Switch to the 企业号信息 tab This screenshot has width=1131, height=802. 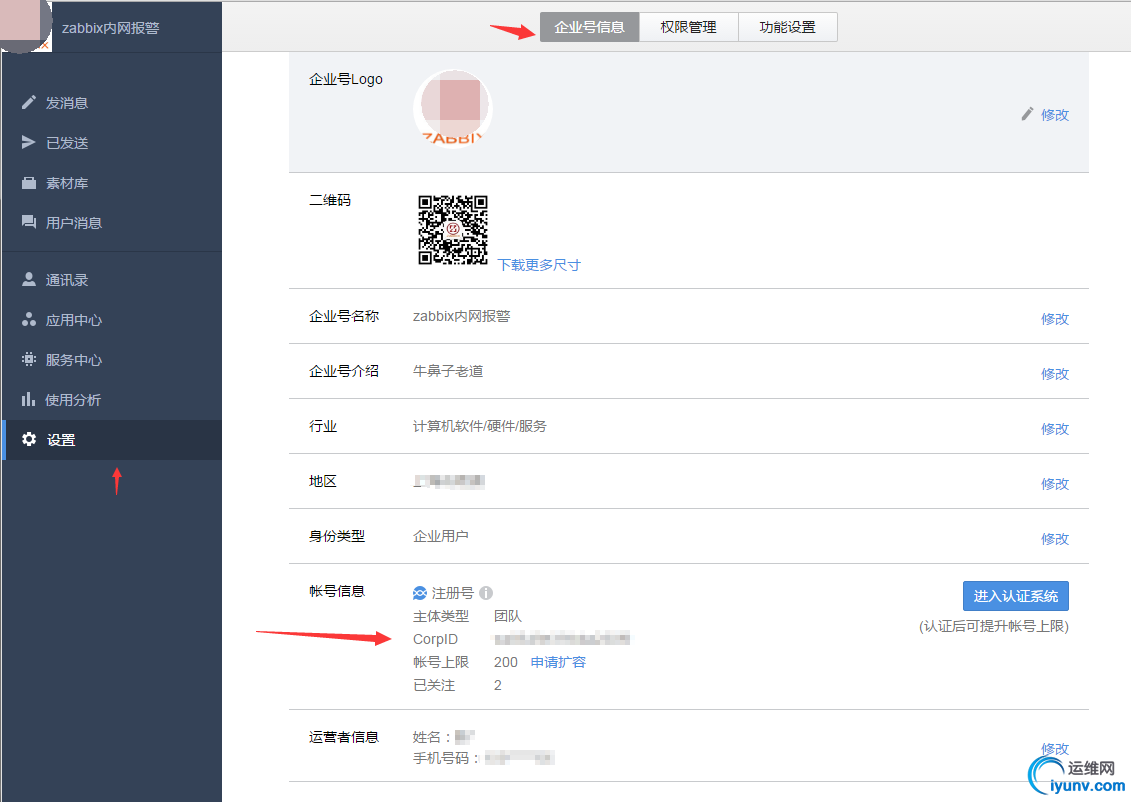(589, 27)
